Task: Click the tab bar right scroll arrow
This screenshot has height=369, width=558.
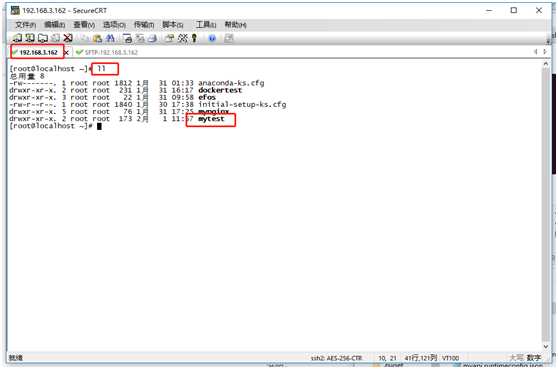Action: [x=545, y=52]
